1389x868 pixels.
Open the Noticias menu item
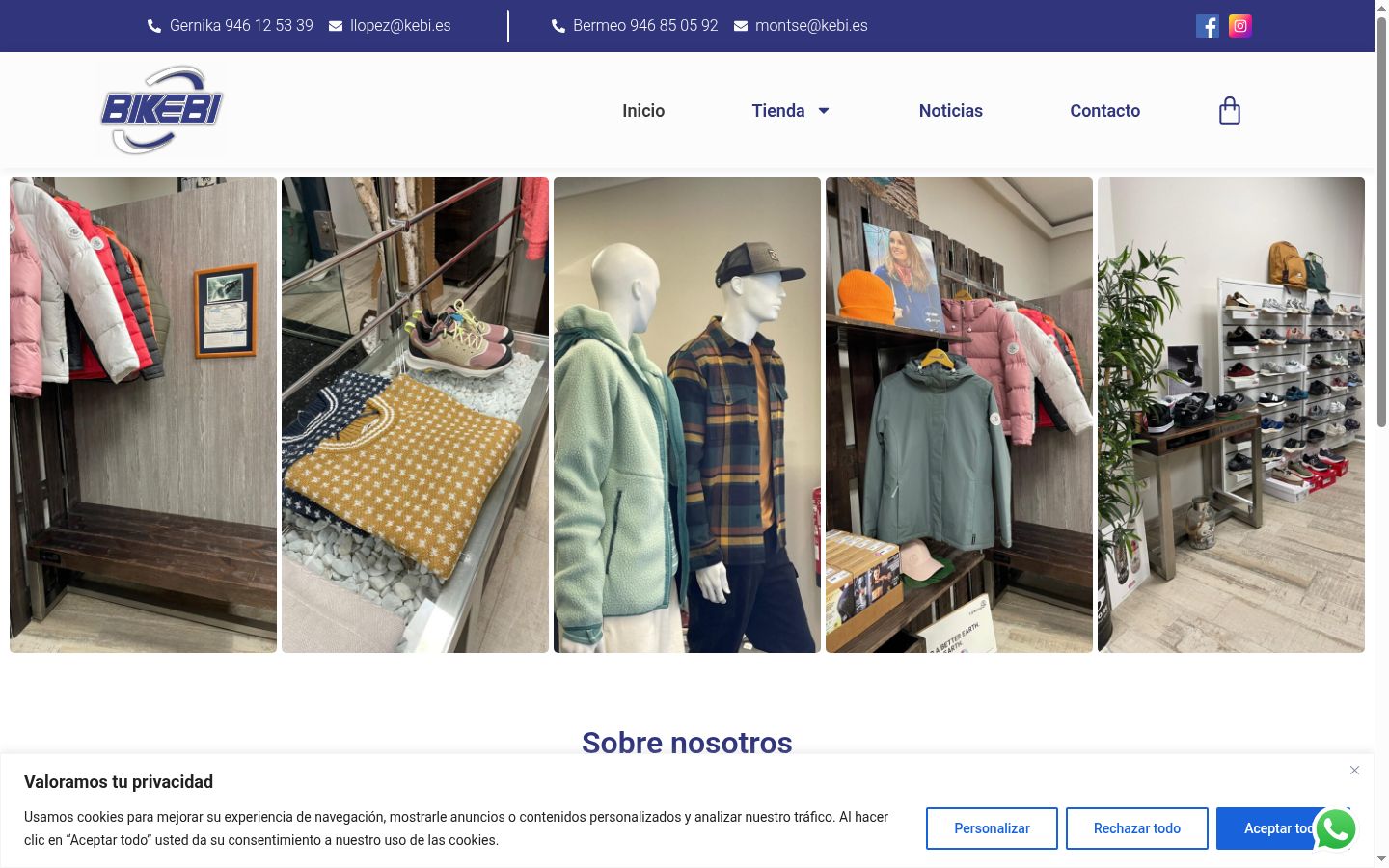[x=951, y=111]
